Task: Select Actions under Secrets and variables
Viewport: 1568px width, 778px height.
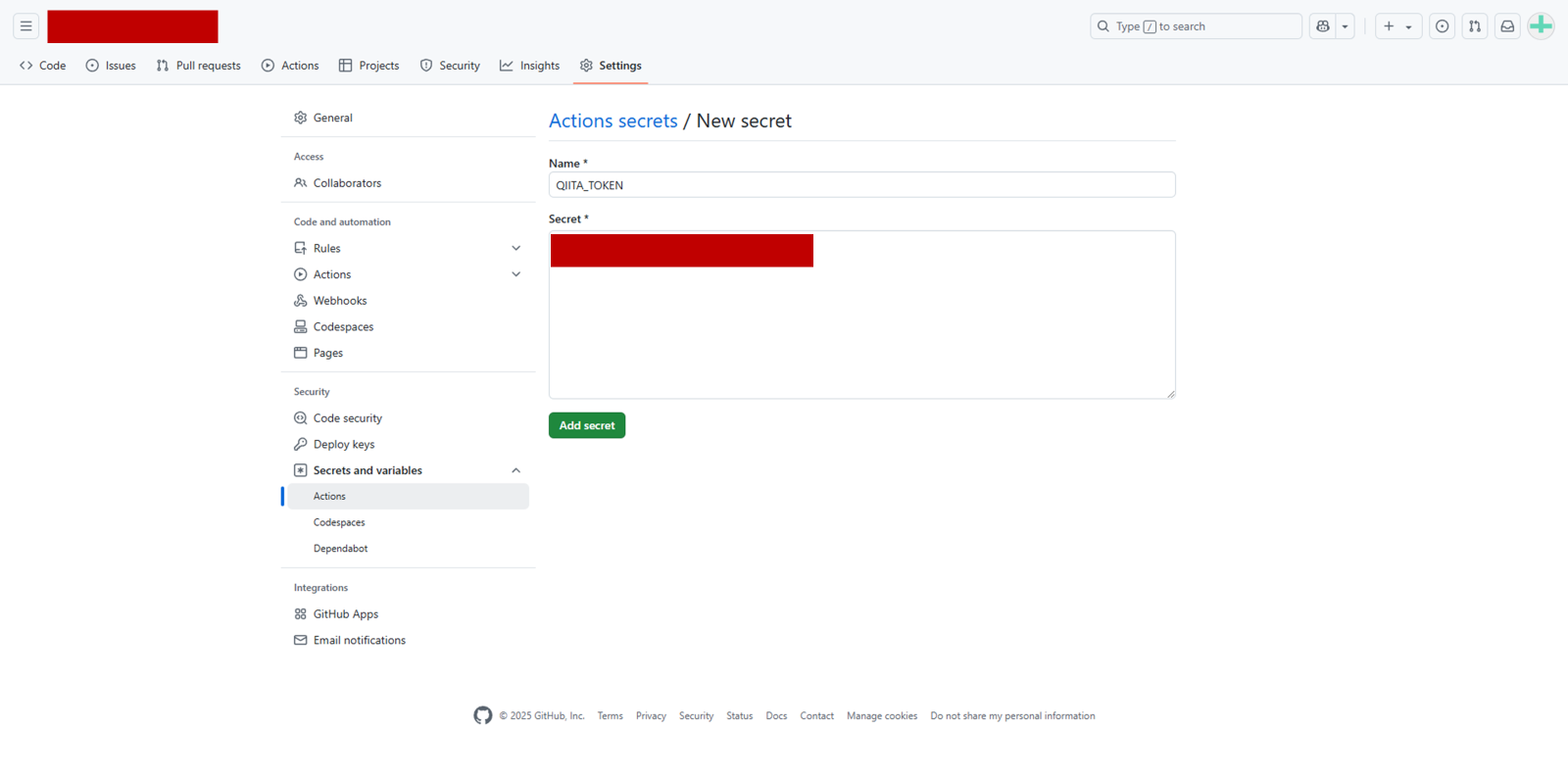Action: (408, 497)
